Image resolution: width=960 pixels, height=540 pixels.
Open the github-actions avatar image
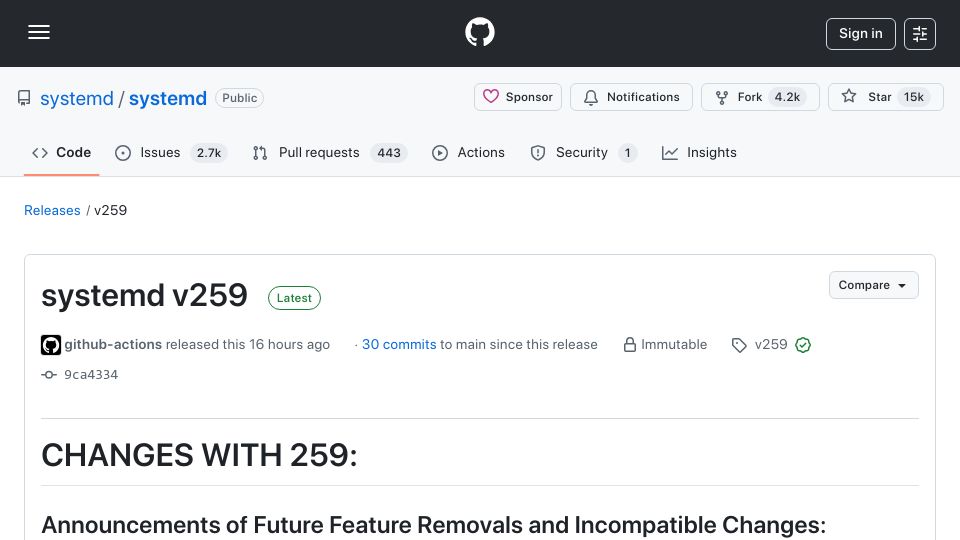(51, 345)
